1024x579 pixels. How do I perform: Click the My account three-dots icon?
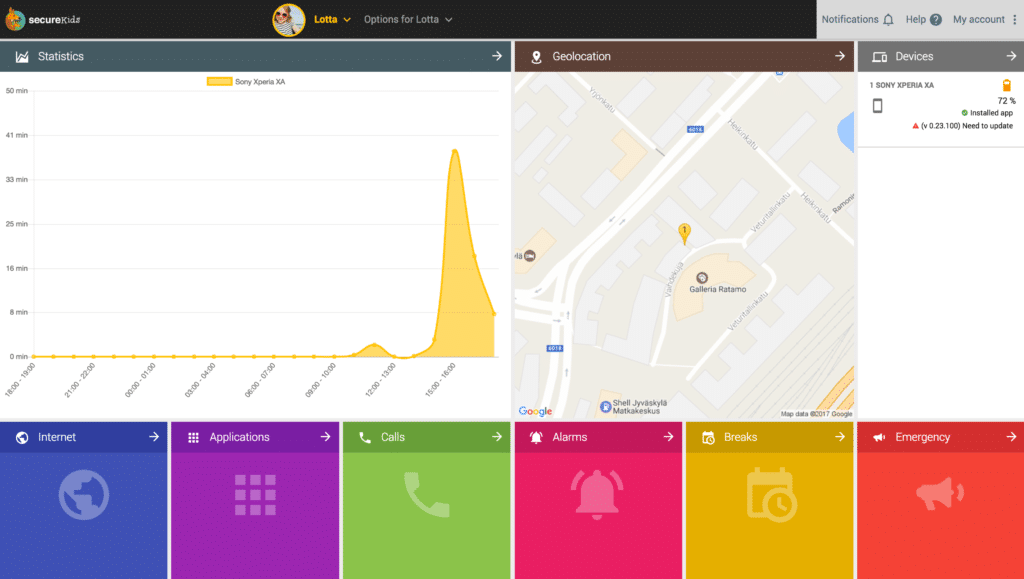(x=1014, y=20)
